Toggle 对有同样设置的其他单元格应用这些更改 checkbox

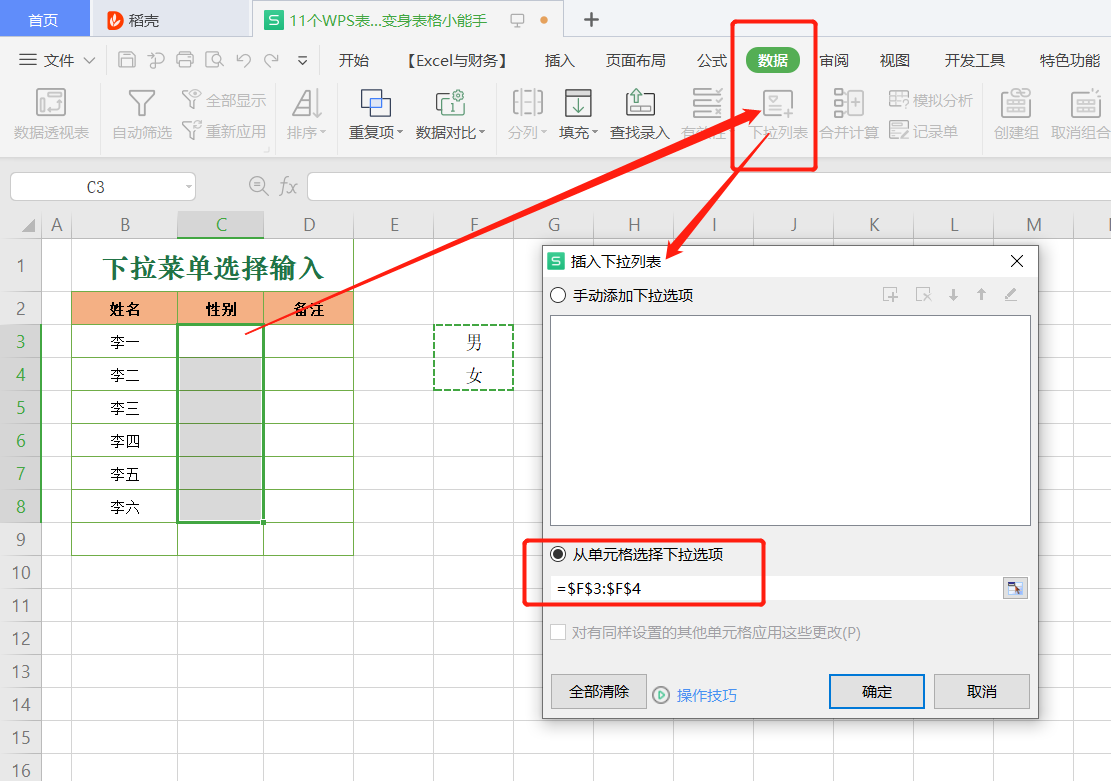point(558,632)
